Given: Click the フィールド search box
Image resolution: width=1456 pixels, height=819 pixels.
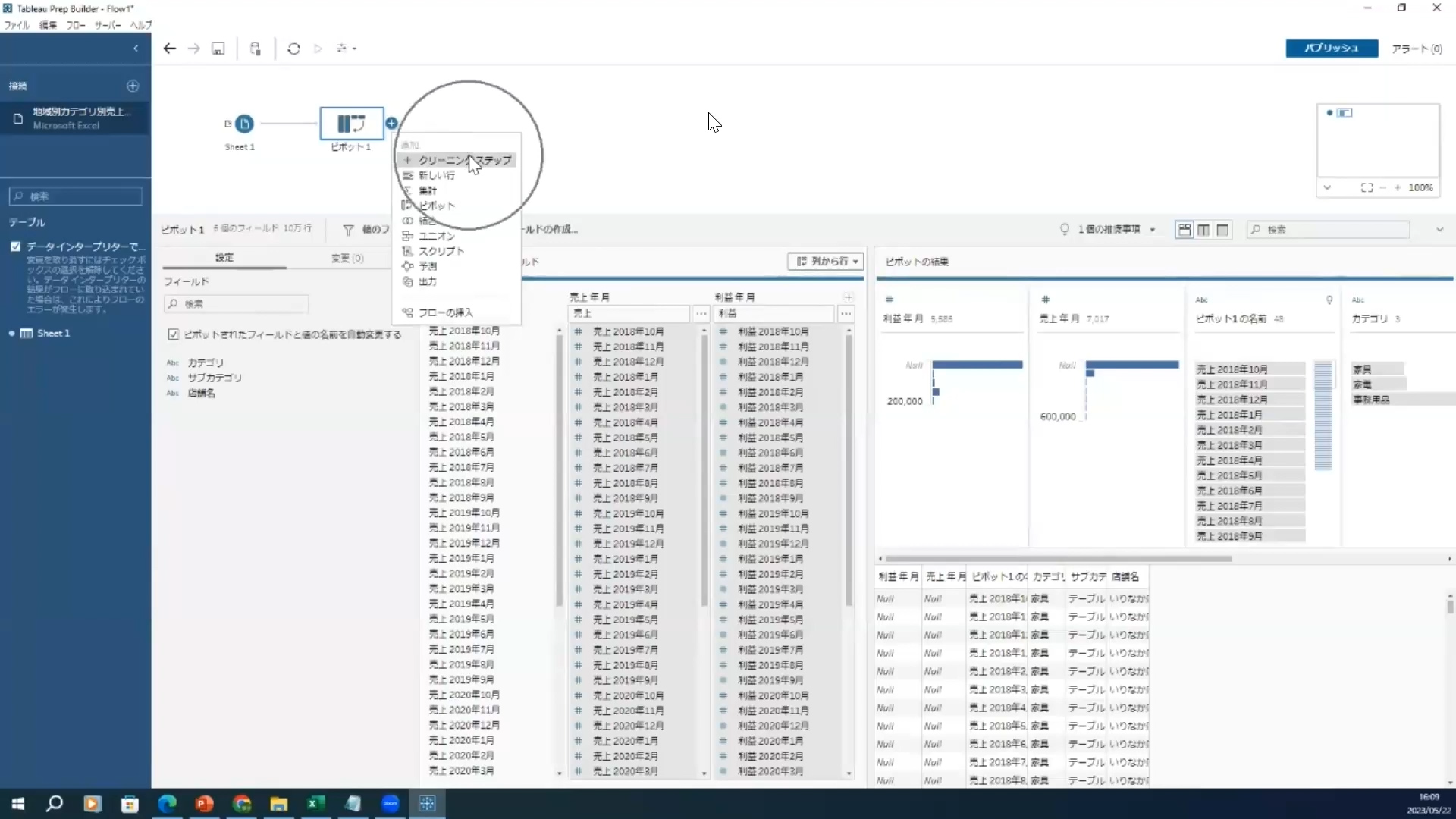Looking at the screenshot, I should [x=237, y=304].
